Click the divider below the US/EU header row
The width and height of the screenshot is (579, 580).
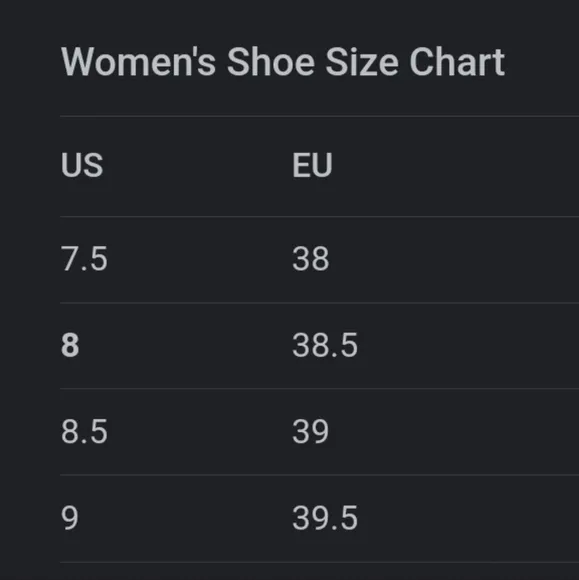(x=319, y=216)
